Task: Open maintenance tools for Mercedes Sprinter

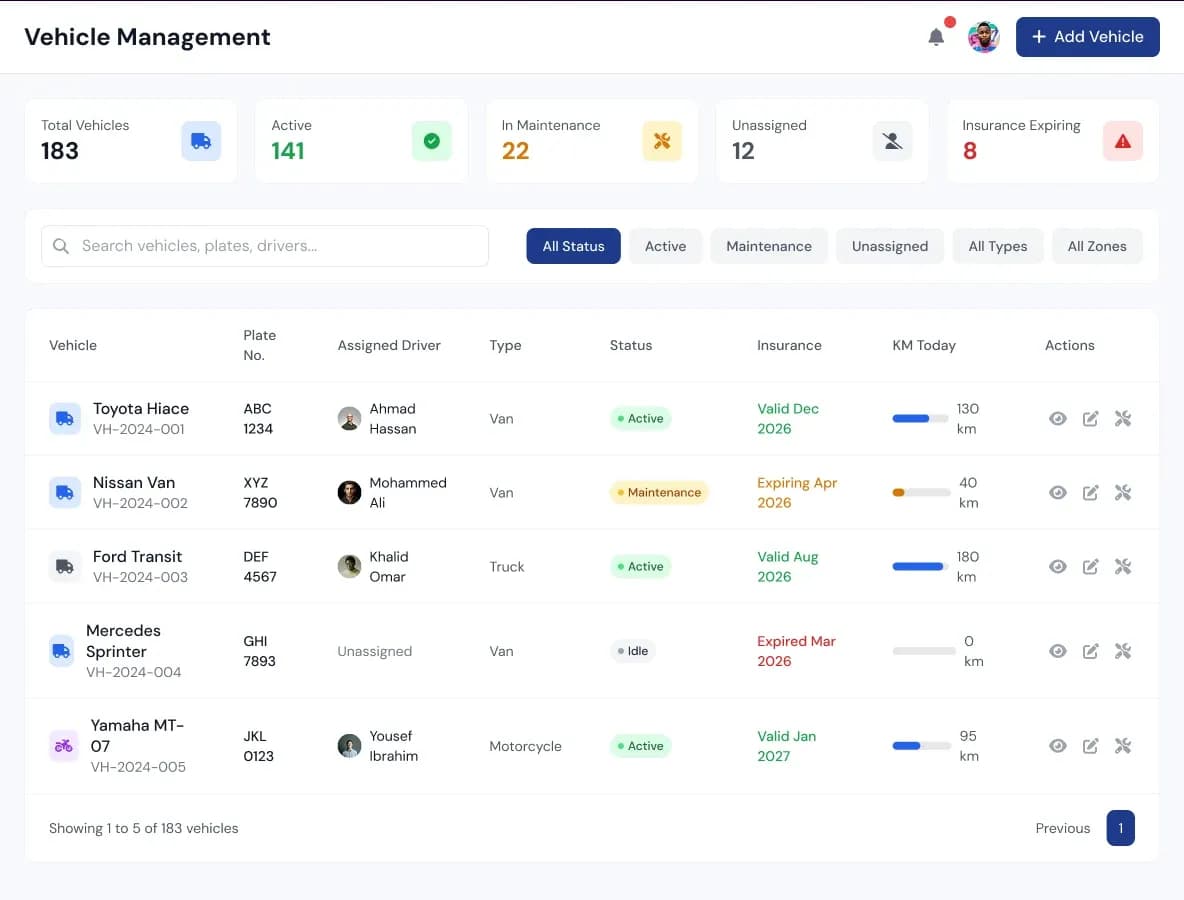Action: point(1122,651)
